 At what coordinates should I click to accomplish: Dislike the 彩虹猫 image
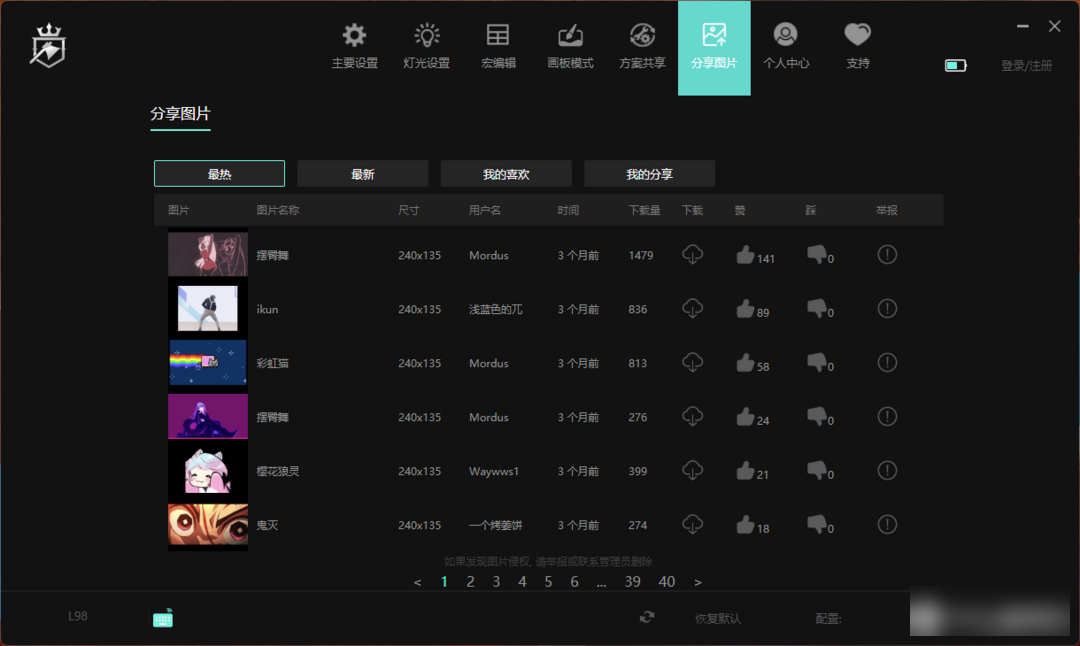tap(816, 363)
